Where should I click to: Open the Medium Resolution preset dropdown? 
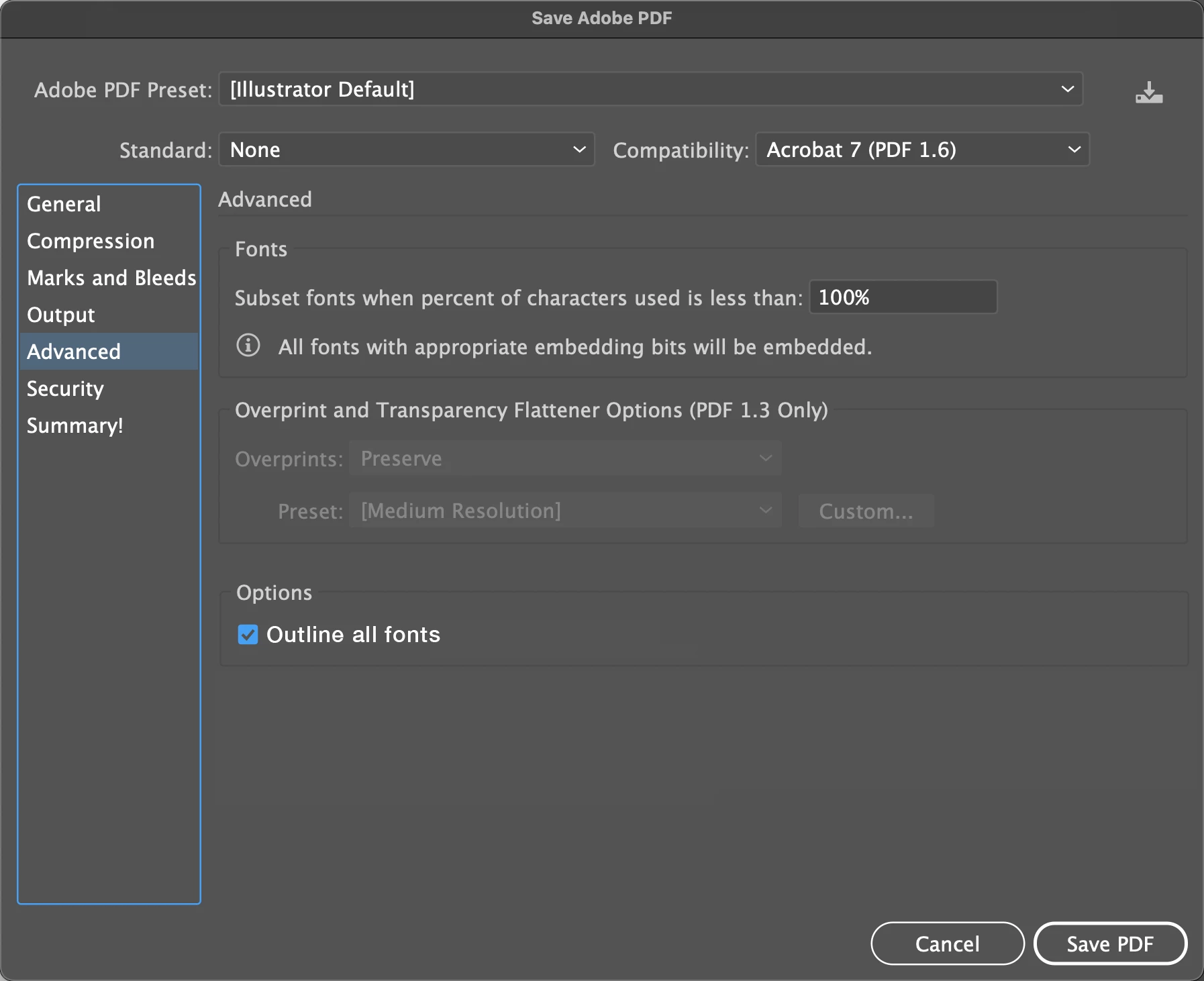point(565,511)
